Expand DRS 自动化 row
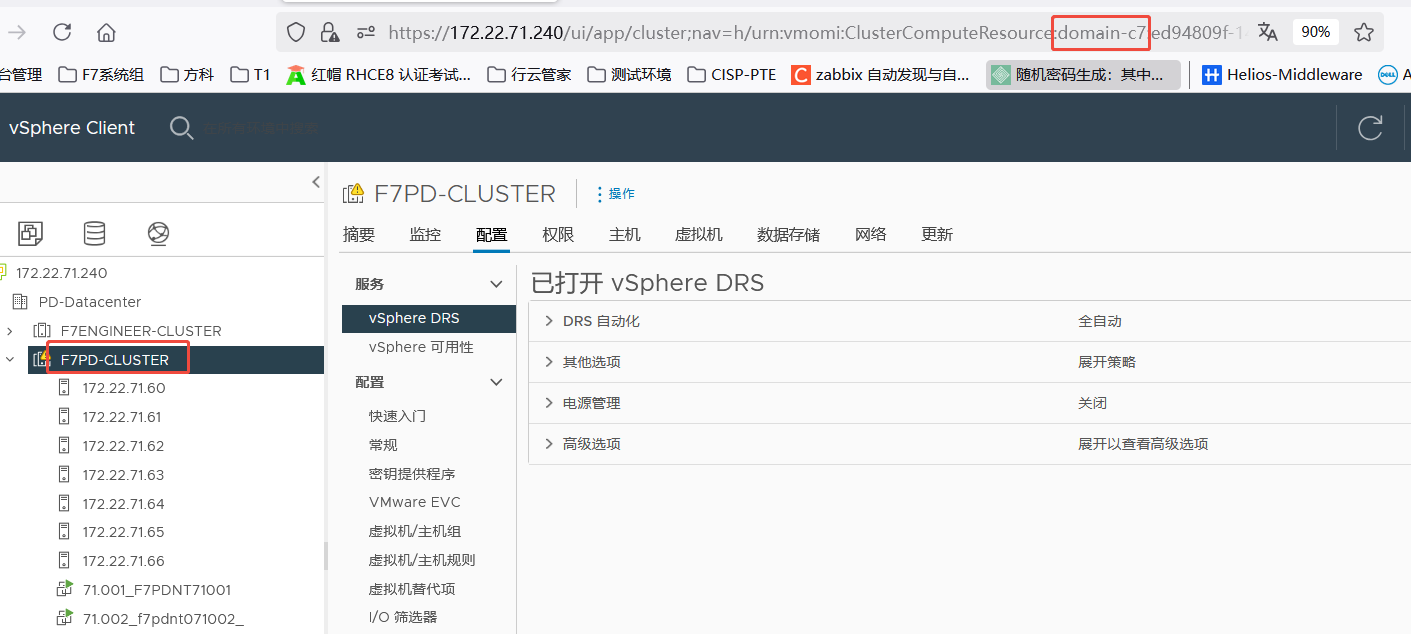 click(x=549, y=321)
